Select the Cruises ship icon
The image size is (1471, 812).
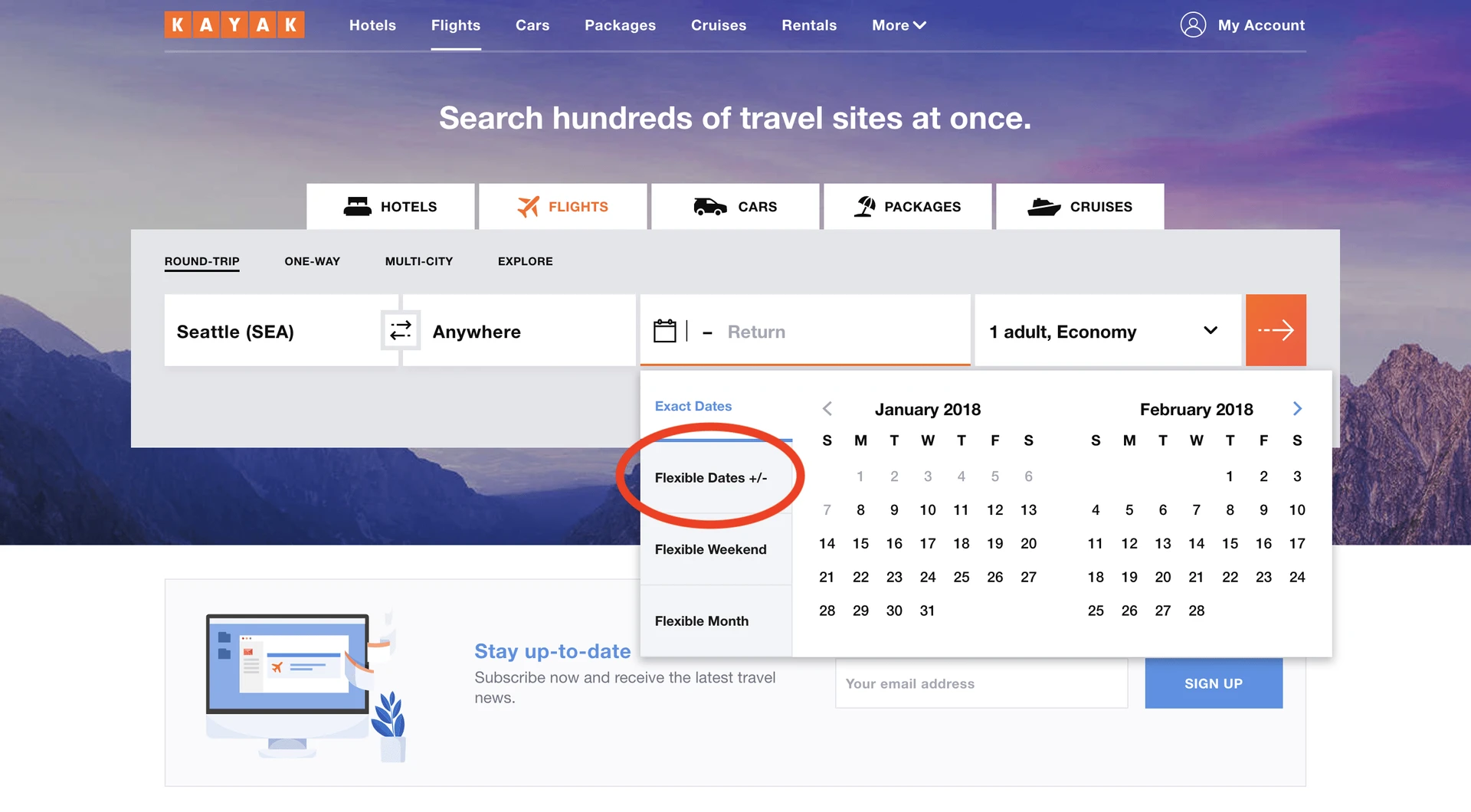pos(1043,206)
